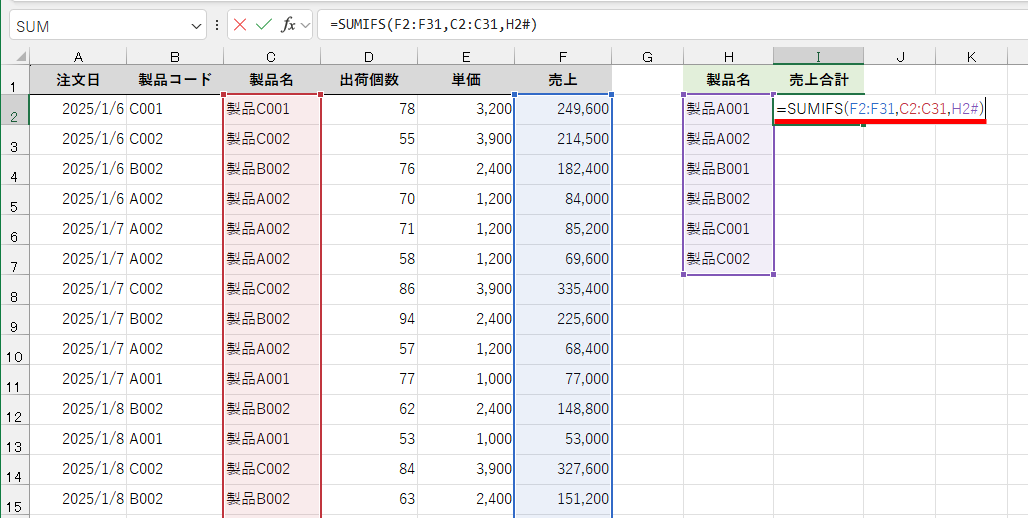Click date 2025/1/8 in row 12
This screenshot has width=1028, height=518.
(78, 409)
